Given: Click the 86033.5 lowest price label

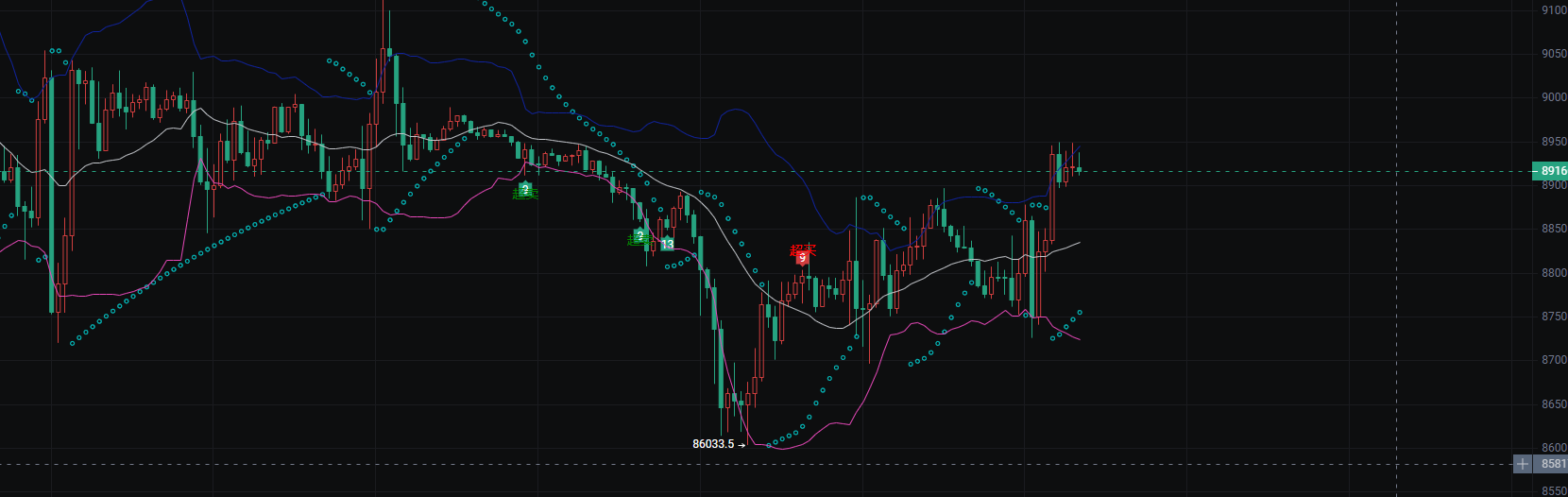Looking at the screenshot, I should pos(713,444).
